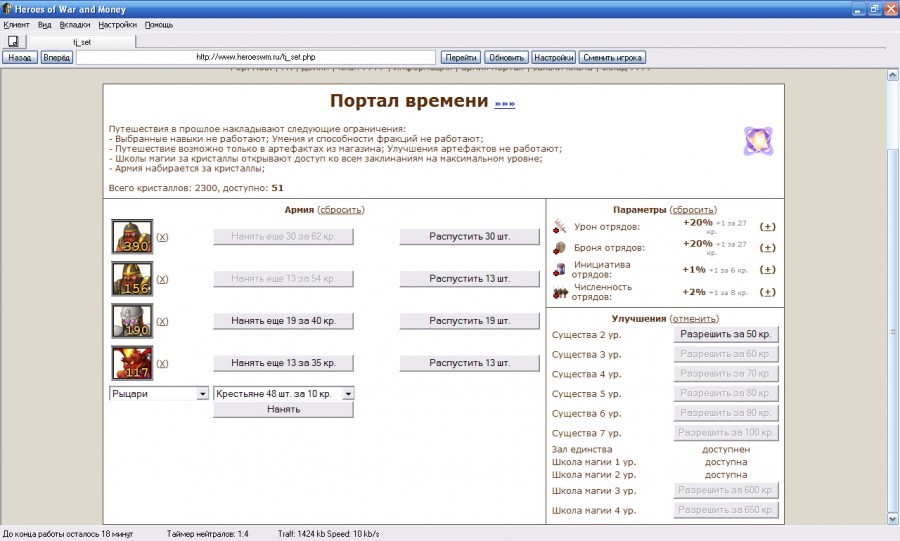Image resolution: width=900 pixels, height=541 pixels.
Task: Click the Численность отрядов icon
Action: point(560,292)
